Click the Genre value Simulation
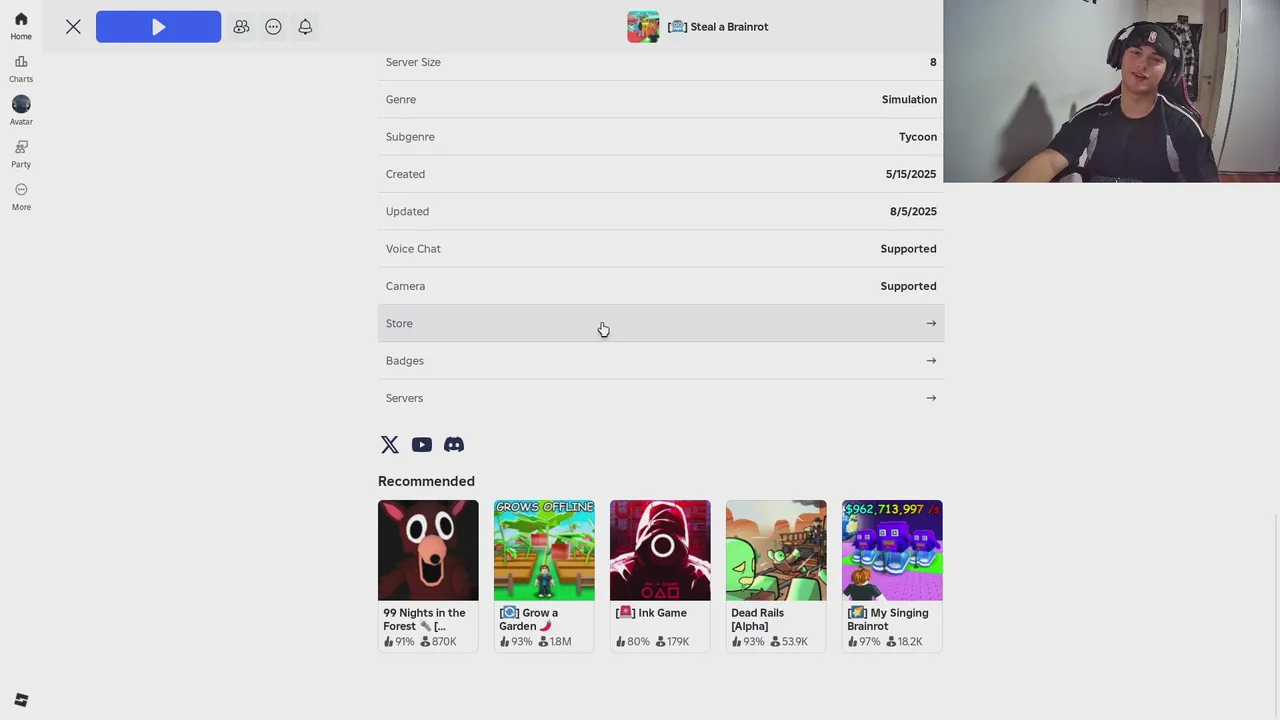Viewport: 1280px width, 720px height. tap(909, 99)
